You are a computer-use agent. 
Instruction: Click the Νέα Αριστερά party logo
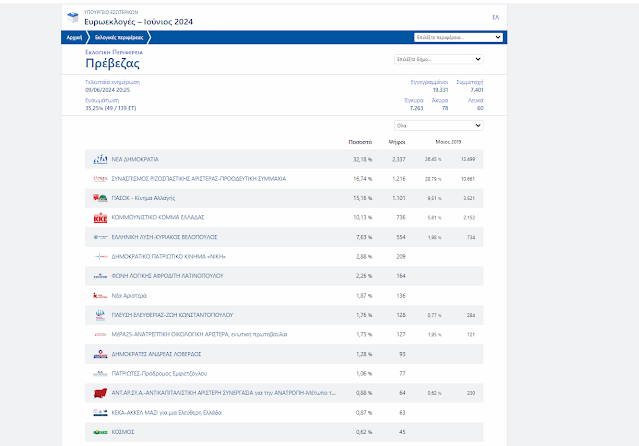pos(100,296)
